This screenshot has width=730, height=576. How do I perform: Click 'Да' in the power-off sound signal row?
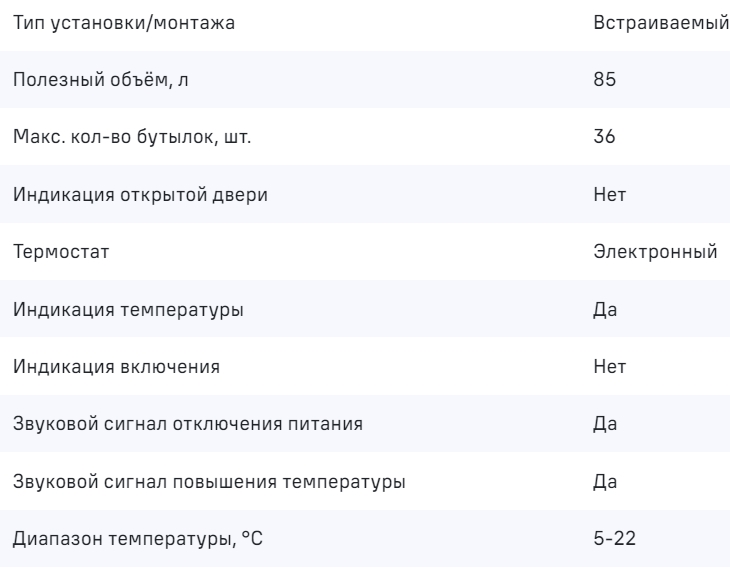[605, 425]
